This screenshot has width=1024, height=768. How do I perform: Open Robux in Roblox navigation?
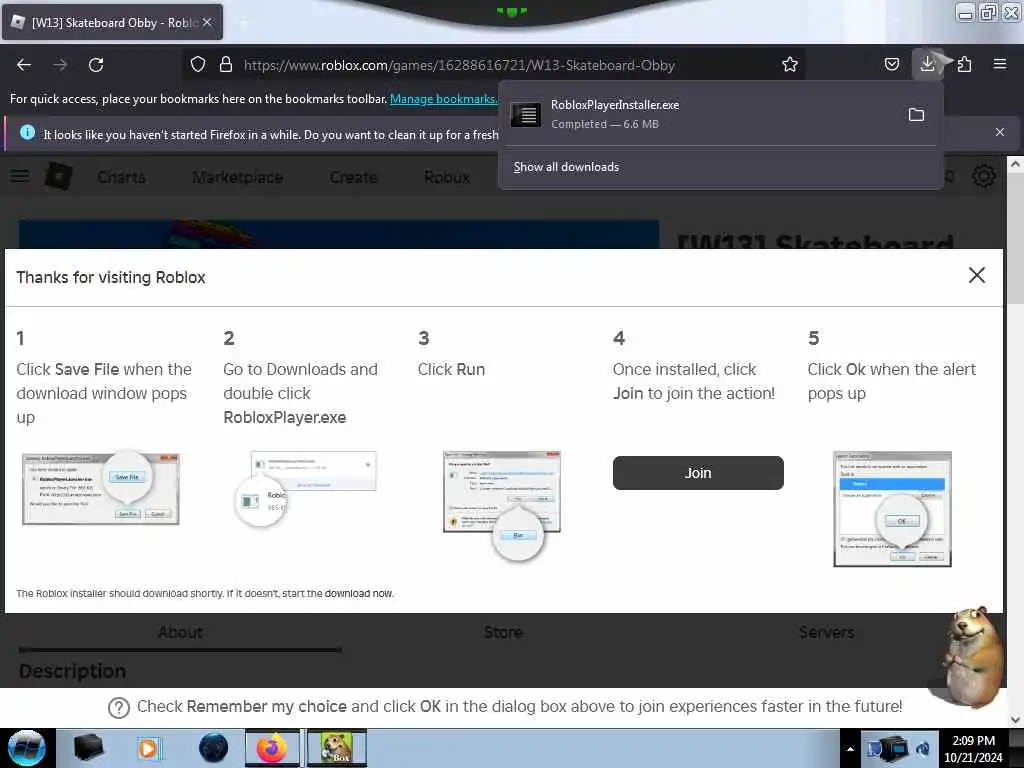(447, 177)
